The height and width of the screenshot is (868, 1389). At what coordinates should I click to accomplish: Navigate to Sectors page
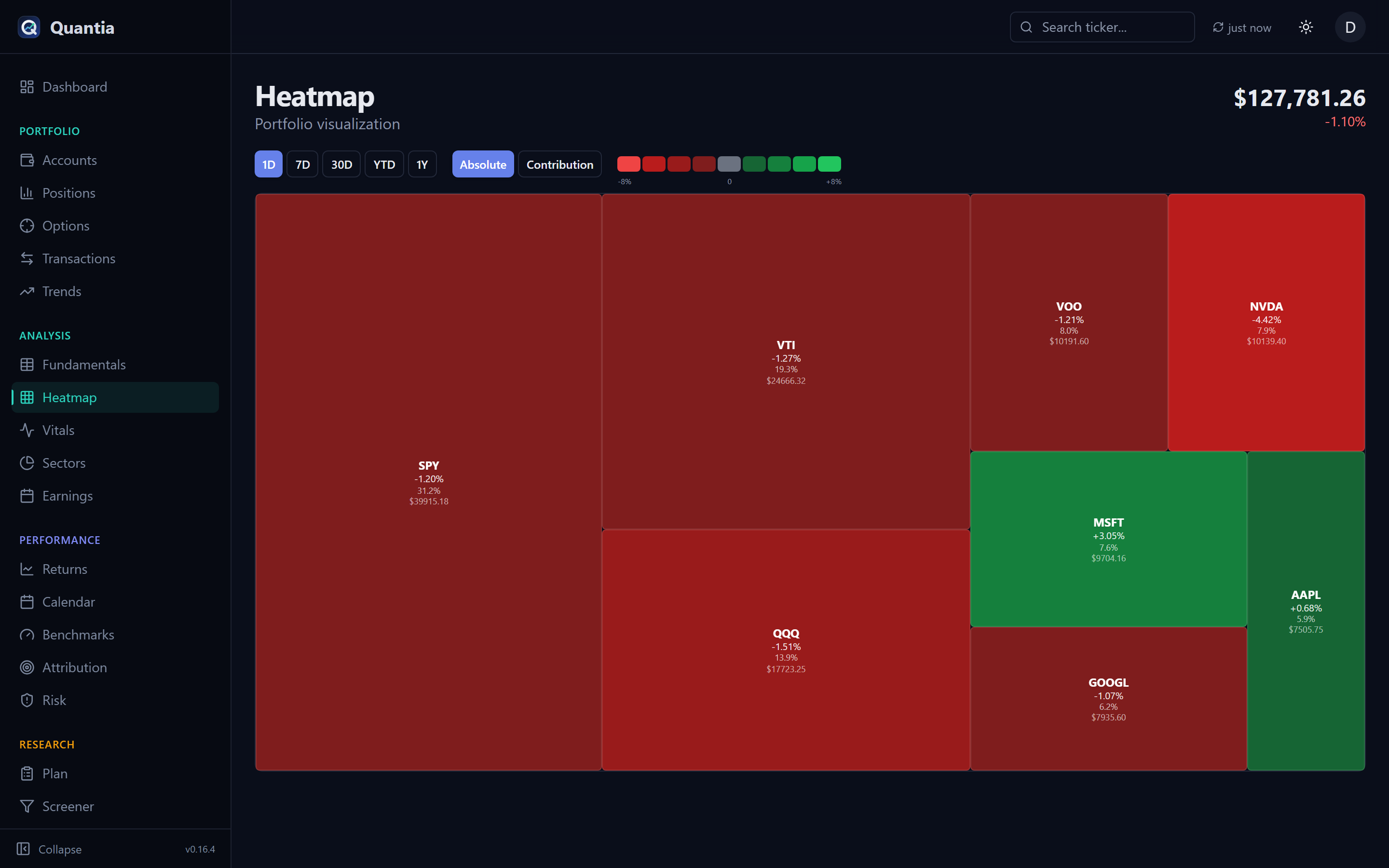coord(115,463)
